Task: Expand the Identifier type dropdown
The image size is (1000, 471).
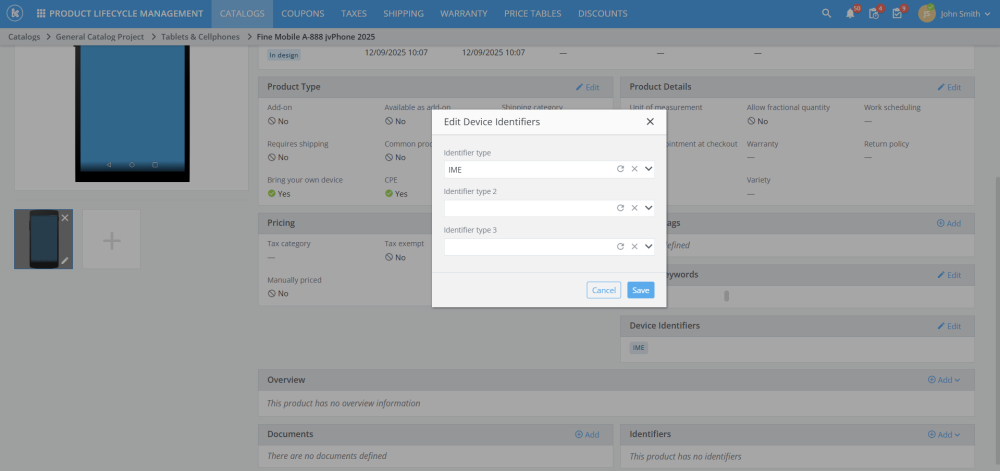Action: 649,169
